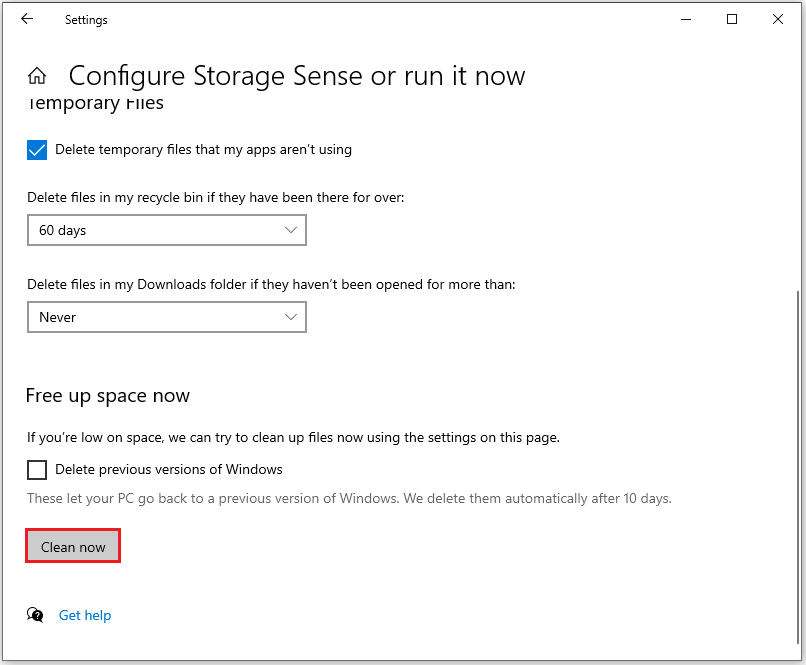Click the Settings title in the title bar
Viewport: 806px width, 665px height.
[86, 19]
